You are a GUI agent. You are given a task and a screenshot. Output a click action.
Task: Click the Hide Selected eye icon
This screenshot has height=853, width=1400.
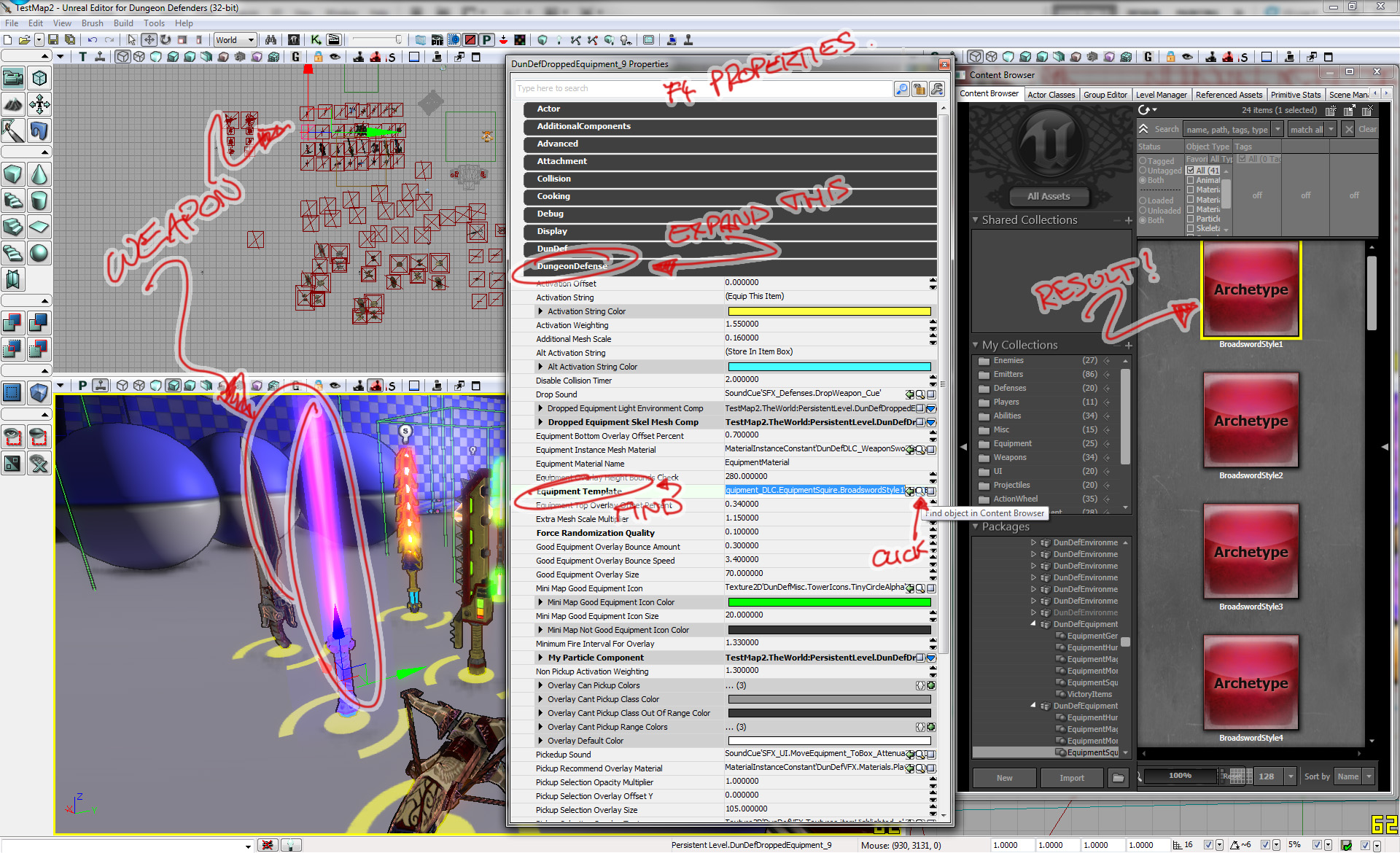39,437
